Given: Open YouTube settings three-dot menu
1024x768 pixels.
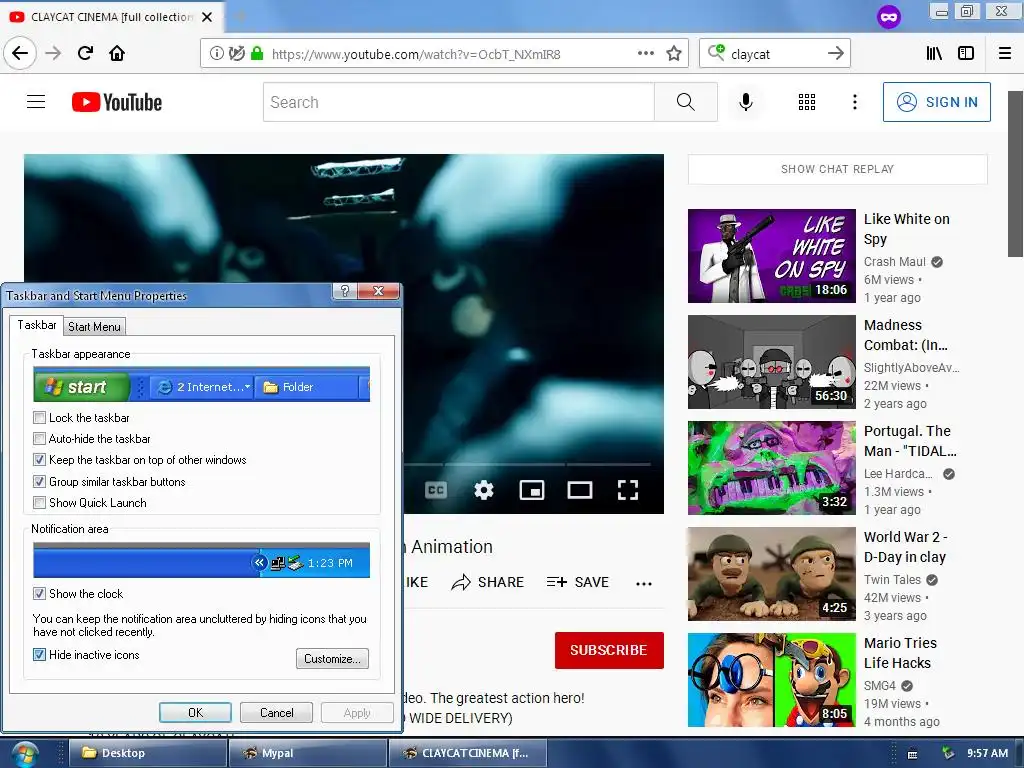Looking at the screenshot, I should [855, 102].
